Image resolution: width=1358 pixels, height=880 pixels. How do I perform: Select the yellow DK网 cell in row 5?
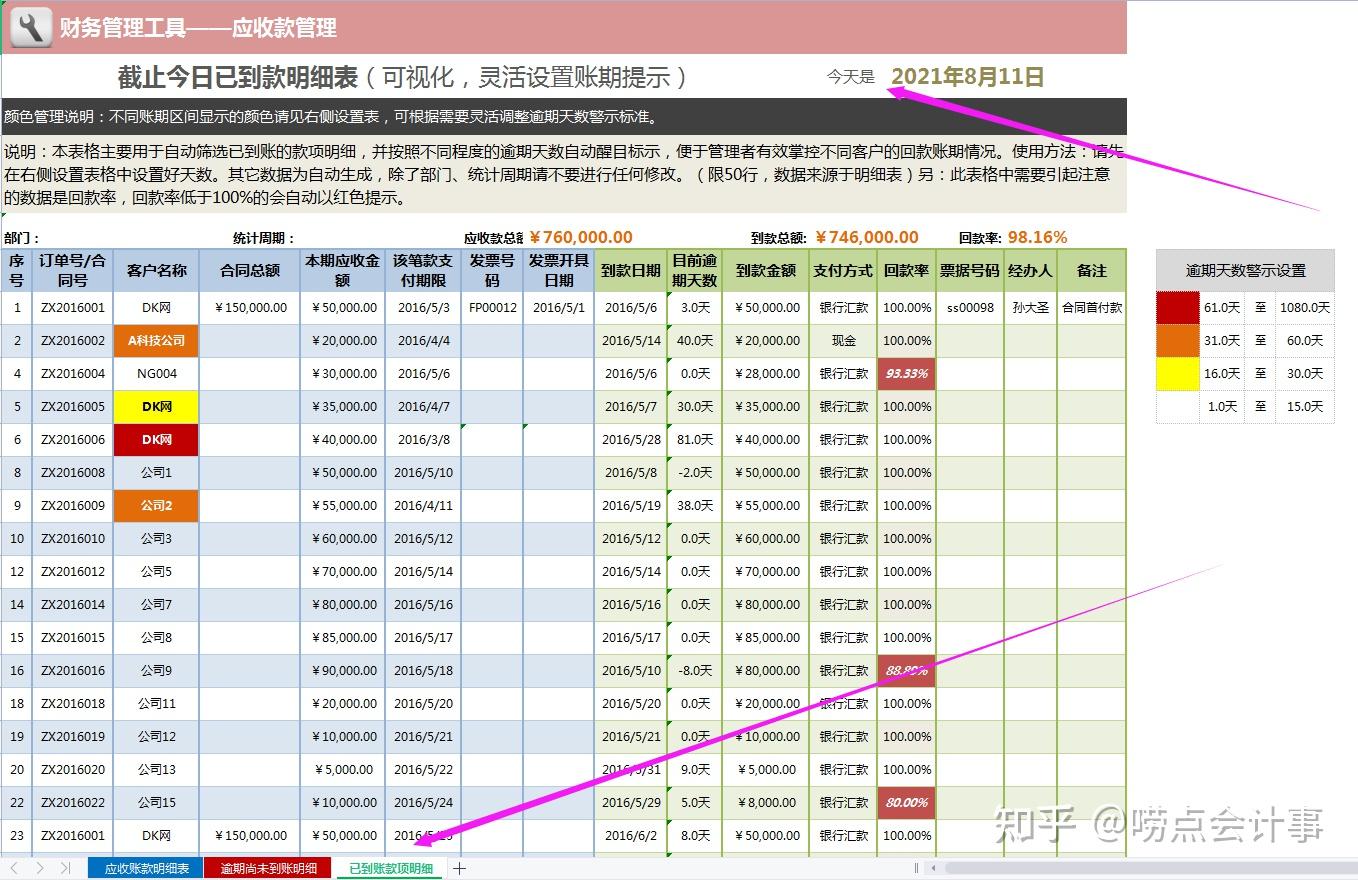point(156,406)
